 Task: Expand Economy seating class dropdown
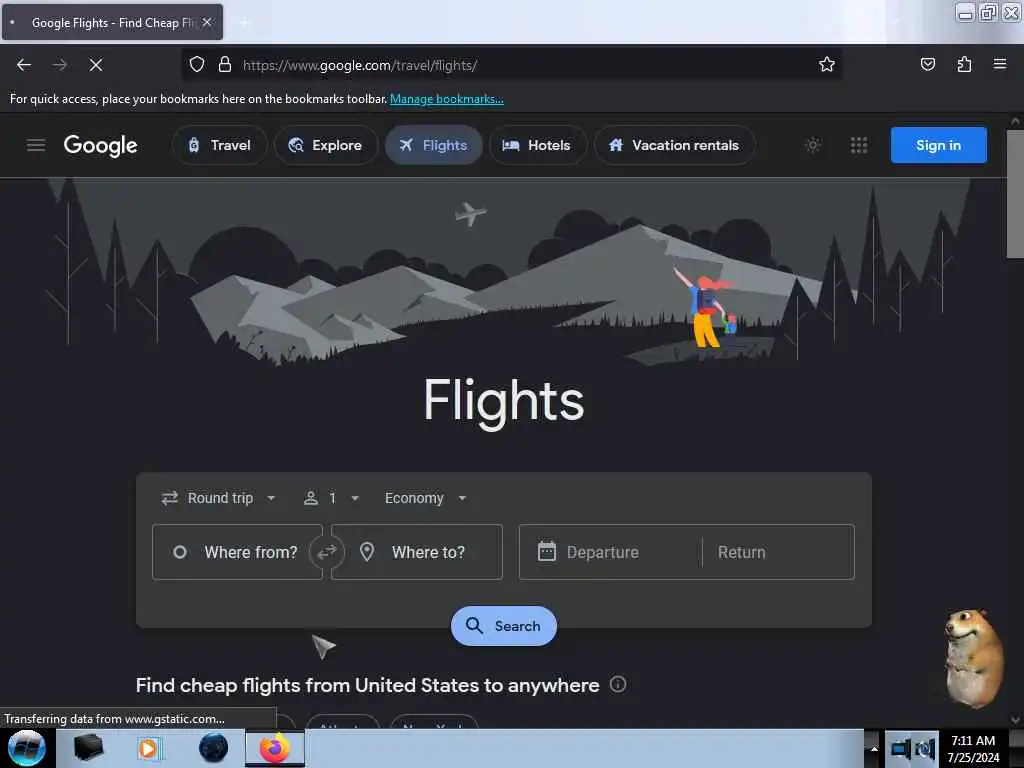coord(426,498)
